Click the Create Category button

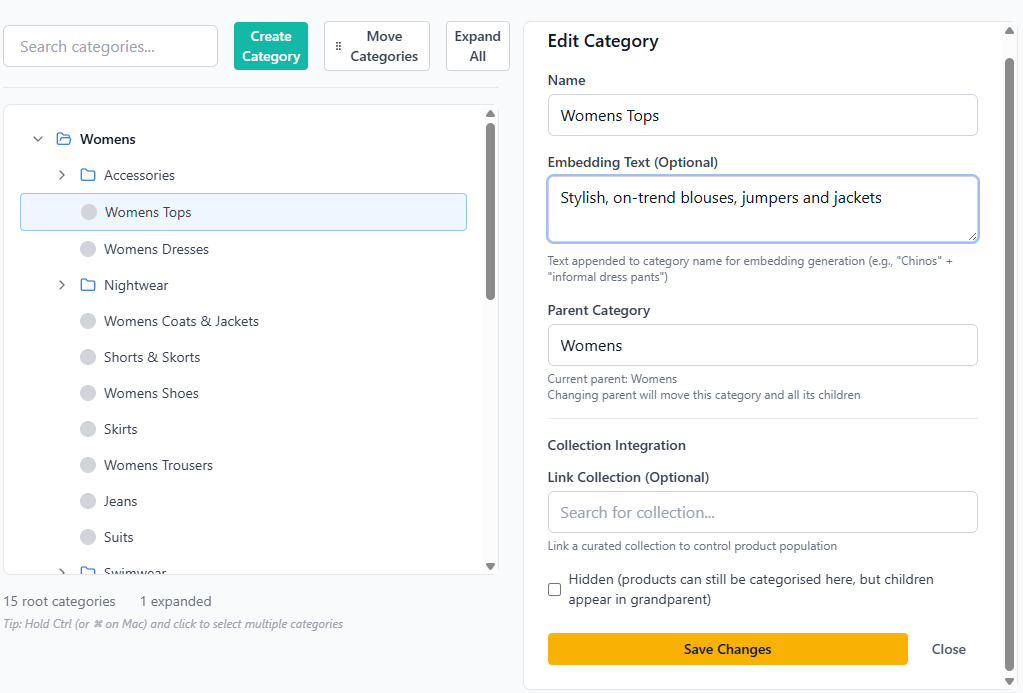pyautogui.click(x=270, y=45)
